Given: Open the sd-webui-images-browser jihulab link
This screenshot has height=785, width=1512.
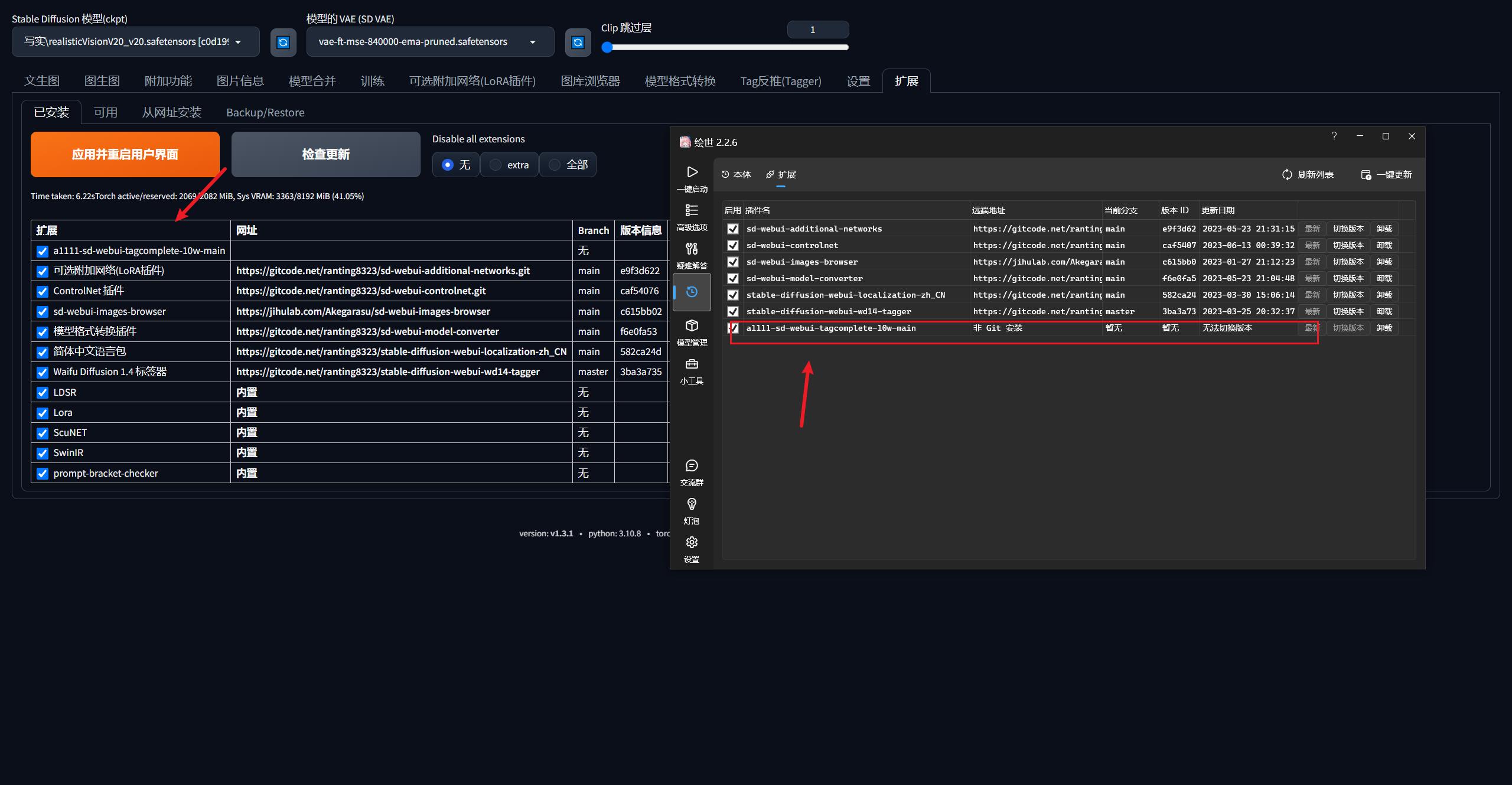Looking at the screenshot, I should pos(363,311).
